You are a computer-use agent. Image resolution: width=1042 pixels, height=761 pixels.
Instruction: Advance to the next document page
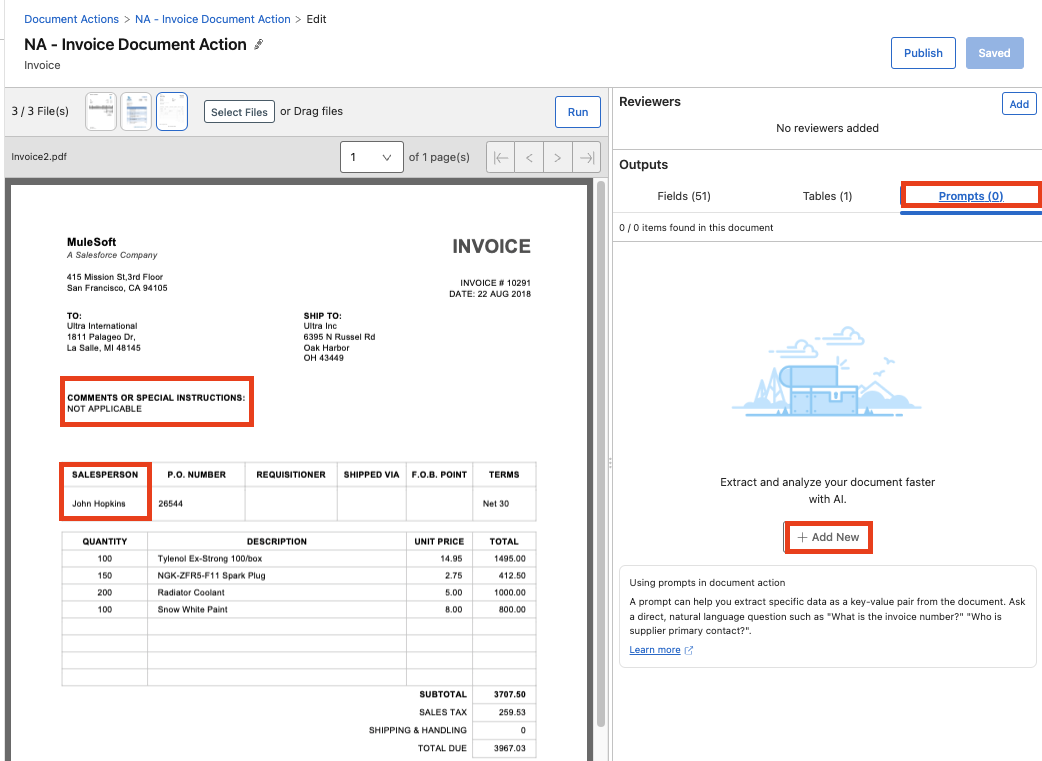tap(558, 158)
